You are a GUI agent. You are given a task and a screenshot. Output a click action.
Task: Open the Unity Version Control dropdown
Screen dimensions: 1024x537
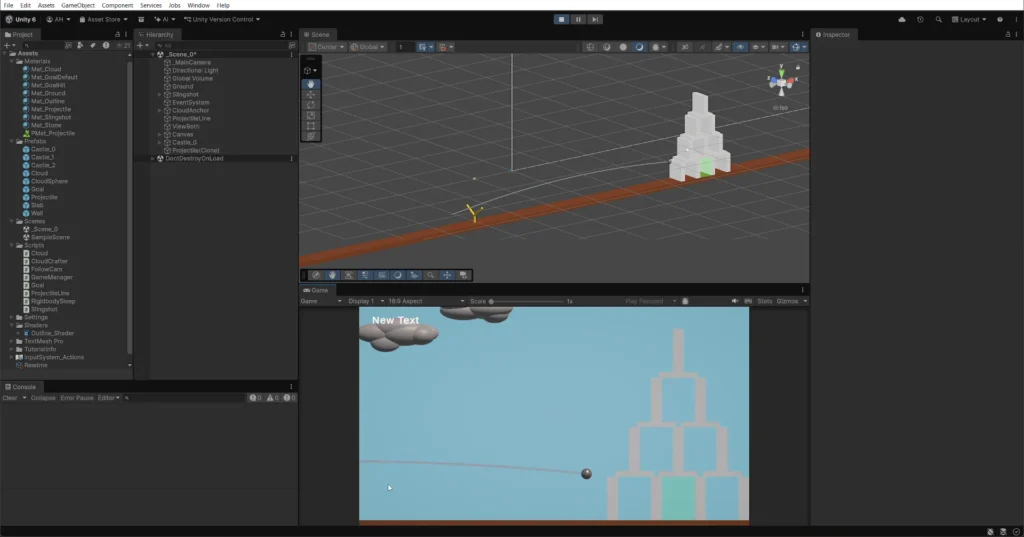(221, 20)
